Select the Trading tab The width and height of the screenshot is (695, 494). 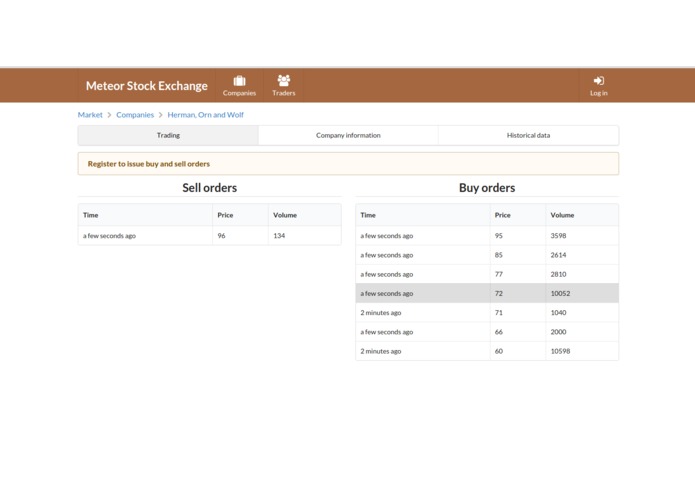[168, 135]
